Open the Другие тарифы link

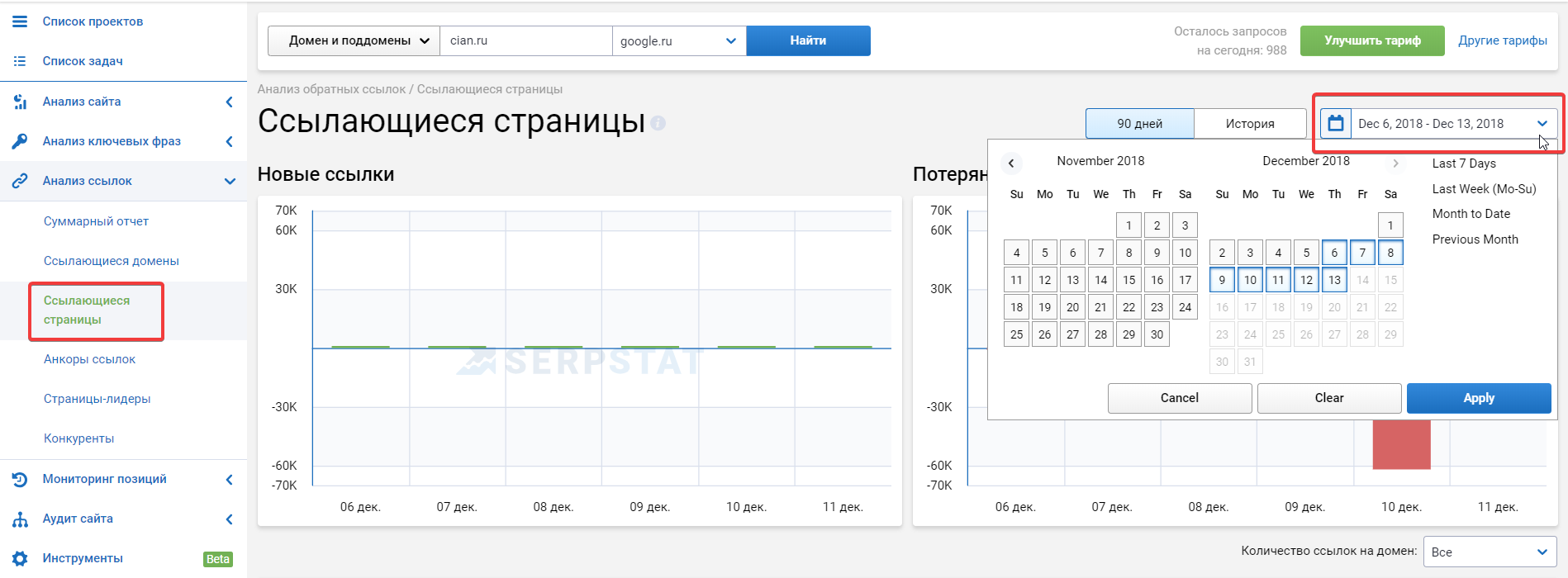[1503, 40]
